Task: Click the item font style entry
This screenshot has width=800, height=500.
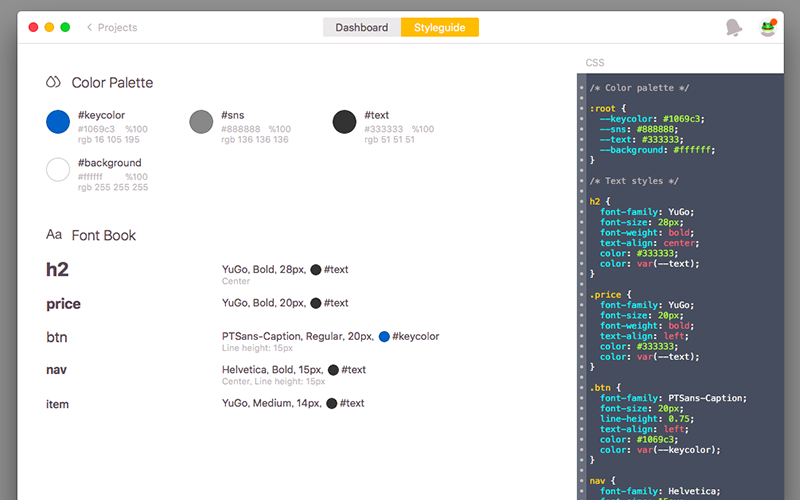Action: coord(57,404)
